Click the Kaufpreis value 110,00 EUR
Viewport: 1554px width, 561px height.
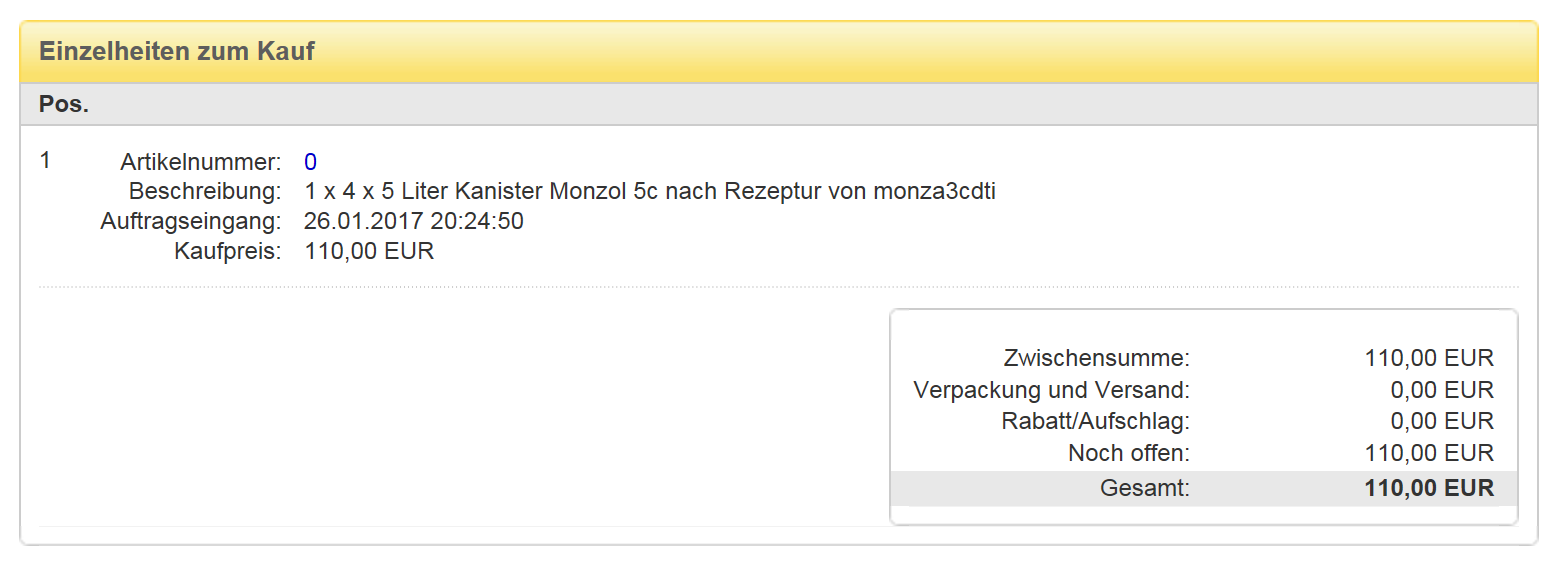tap(369, 251)
